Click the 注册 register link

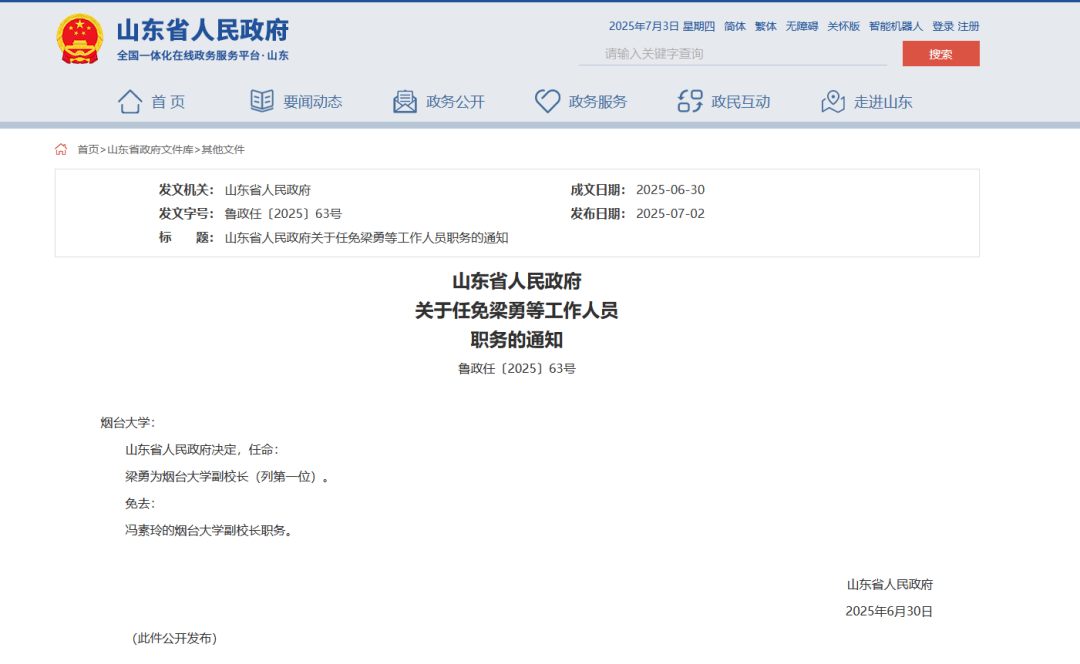point(968,26)
